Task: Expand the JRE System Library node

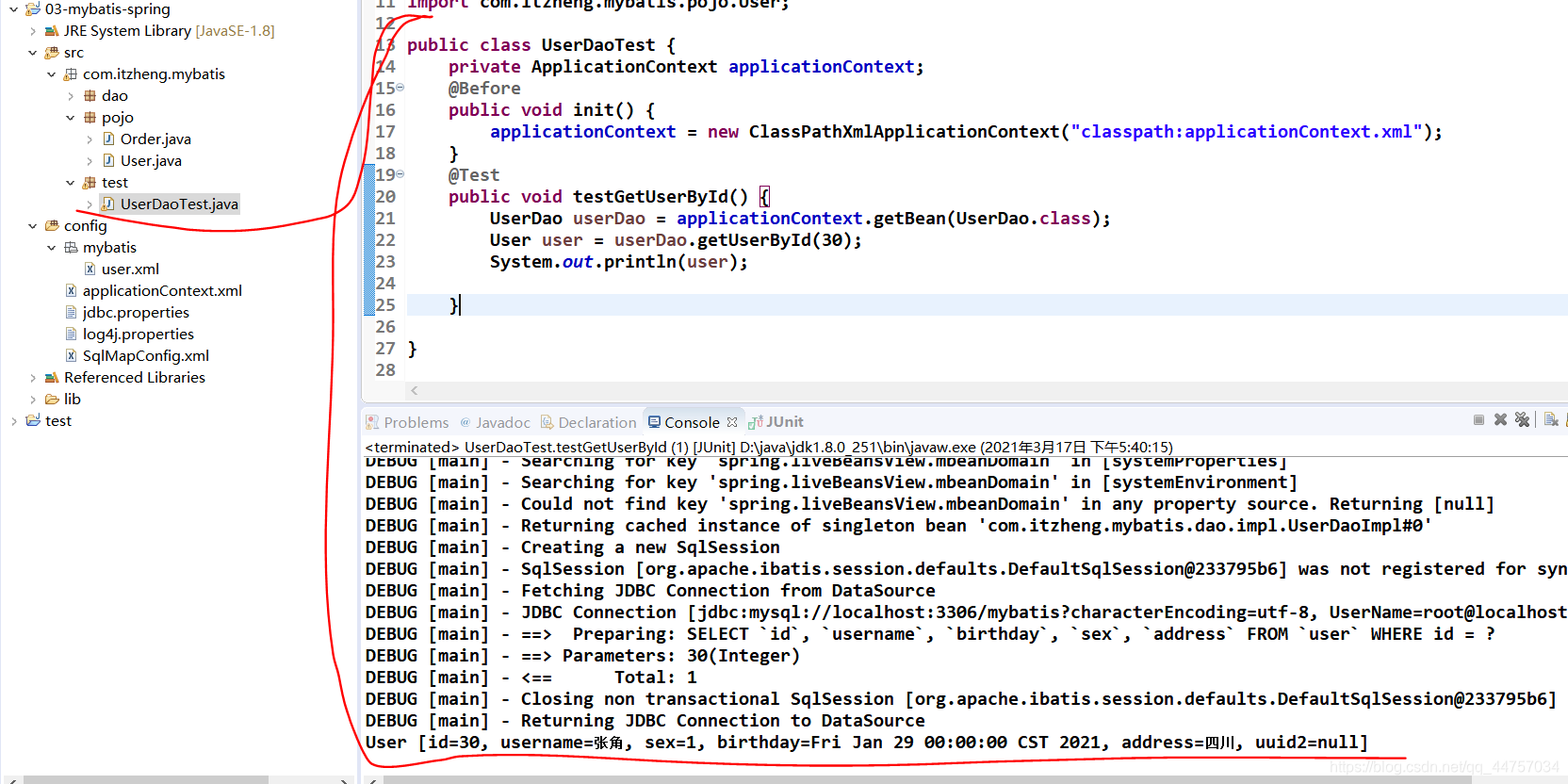Action: (33, 30)
